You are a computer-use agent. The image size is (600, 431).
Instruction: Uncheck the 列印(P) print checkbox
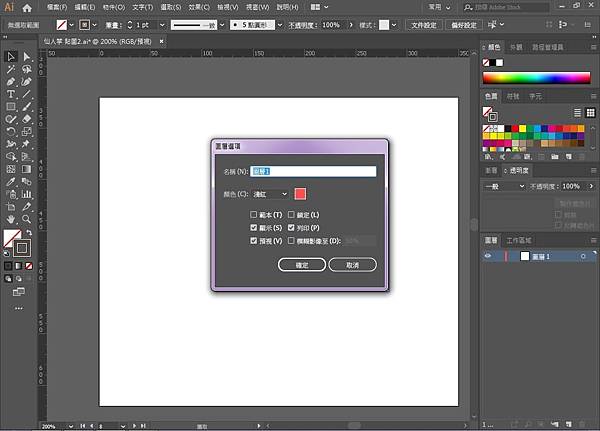click(x=291, y=228)
